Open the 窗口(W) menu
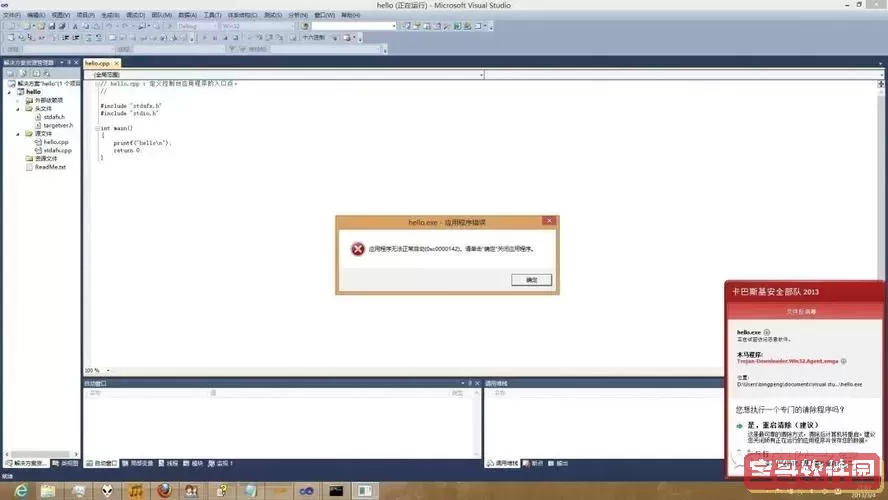This screenshot has height=500, width=888. point(325,15)
